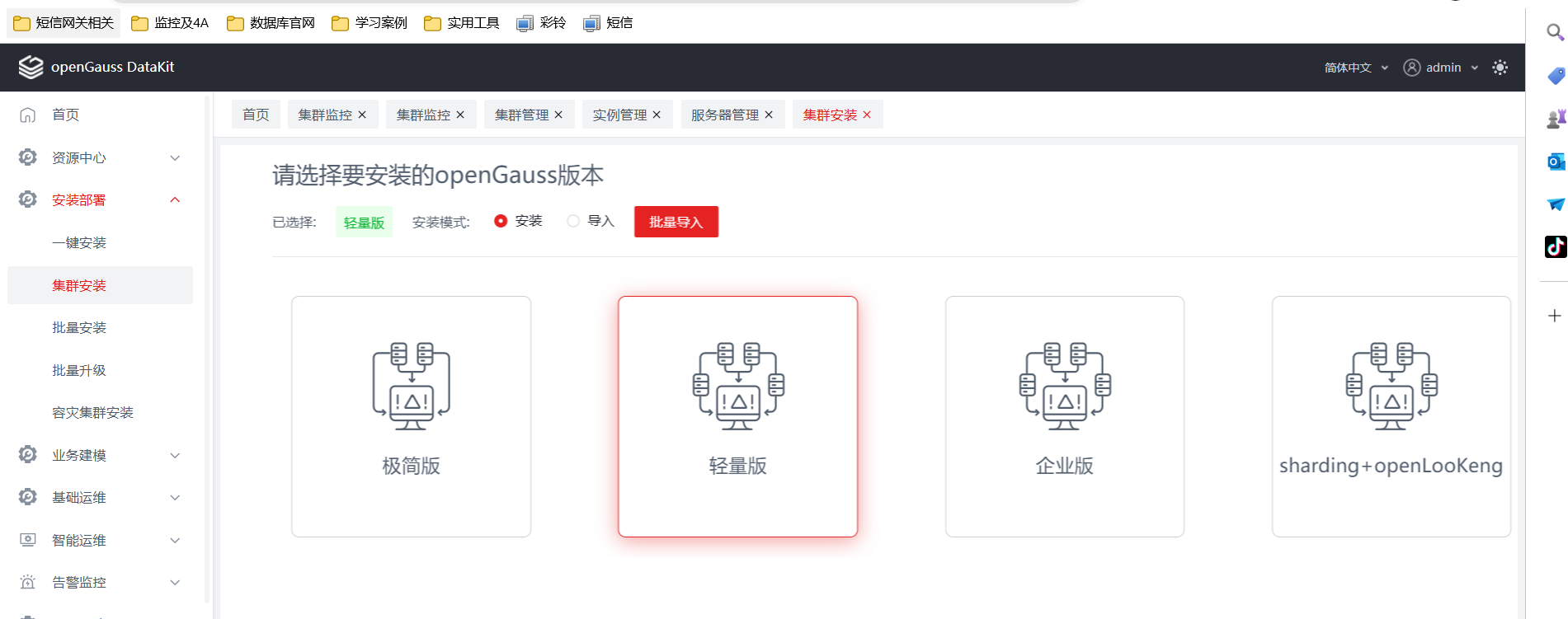Choose the 极简版 version card
The image size is (1568, 619).
pos(411,416)
